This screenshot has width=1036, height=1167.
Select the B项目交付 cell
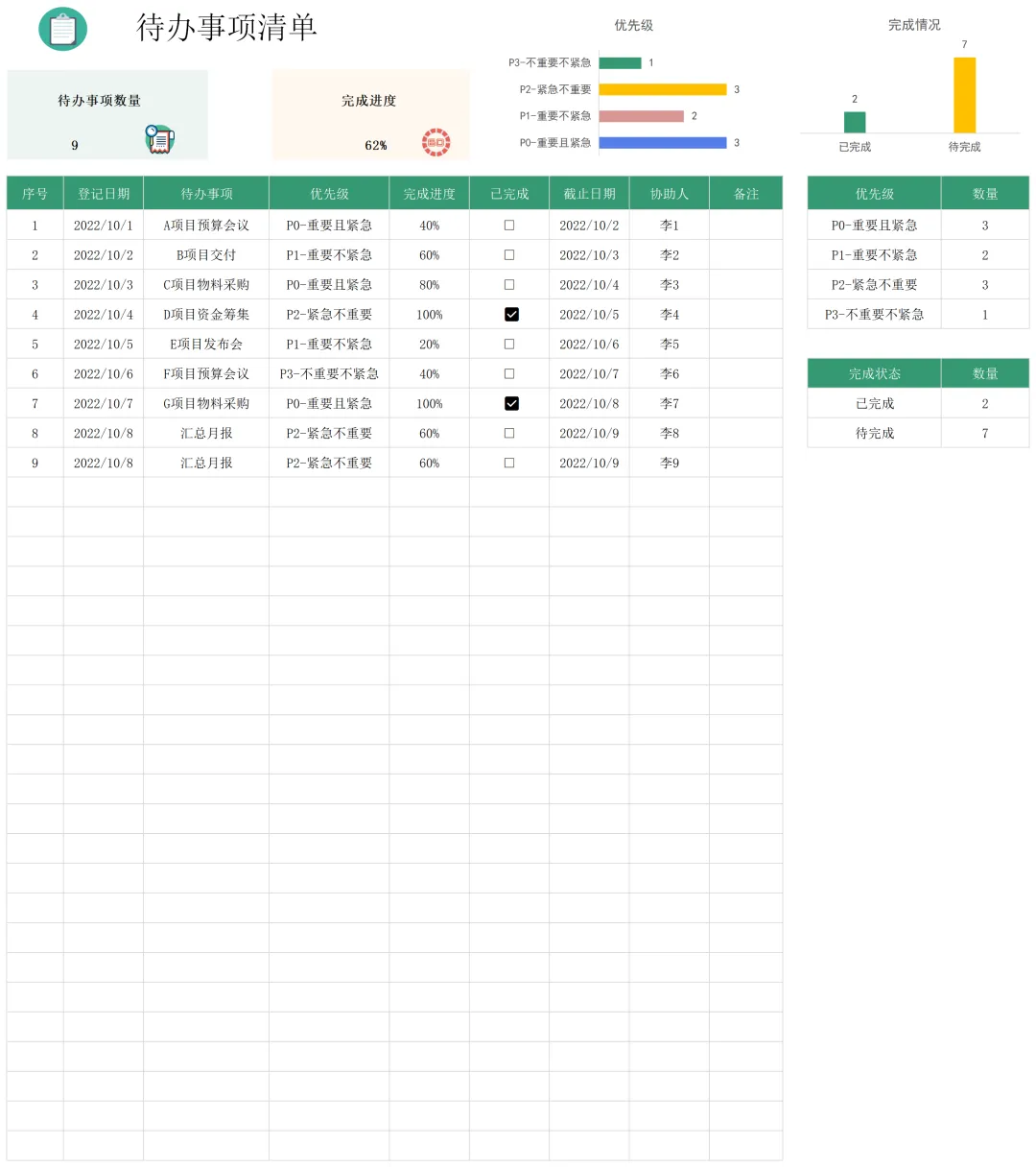(206, 255)
